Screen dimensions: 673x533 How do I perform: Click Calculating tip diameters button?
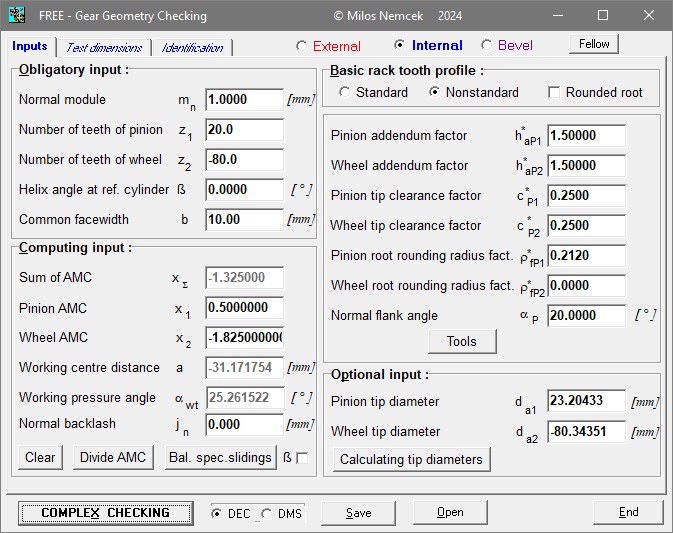pyautogui.click(x=412, y=460)
